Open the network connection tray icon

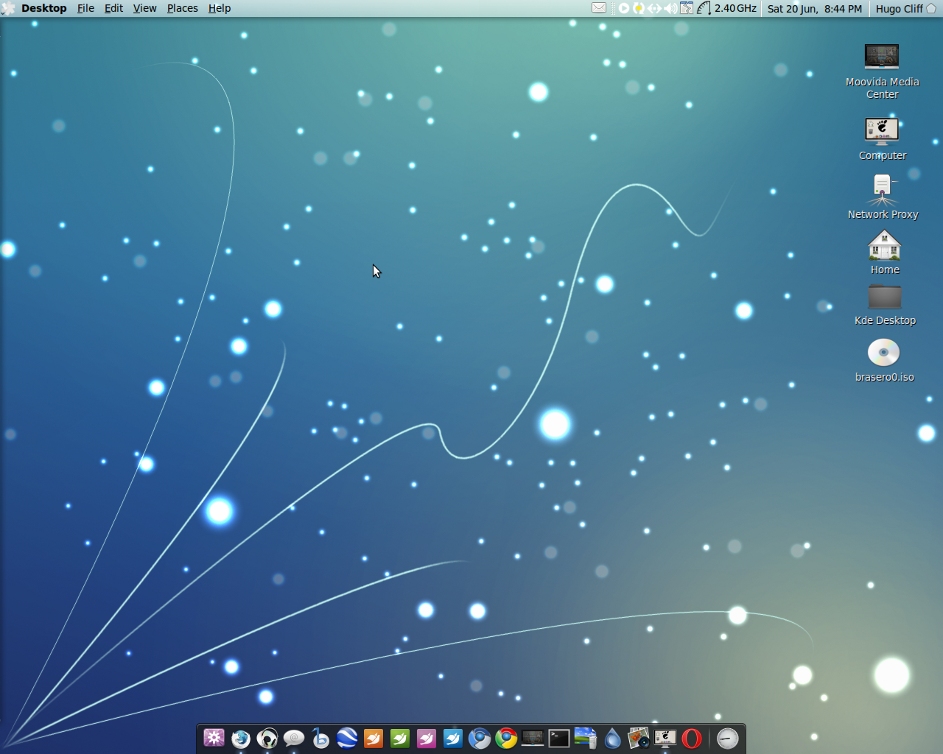pos(654,8)
